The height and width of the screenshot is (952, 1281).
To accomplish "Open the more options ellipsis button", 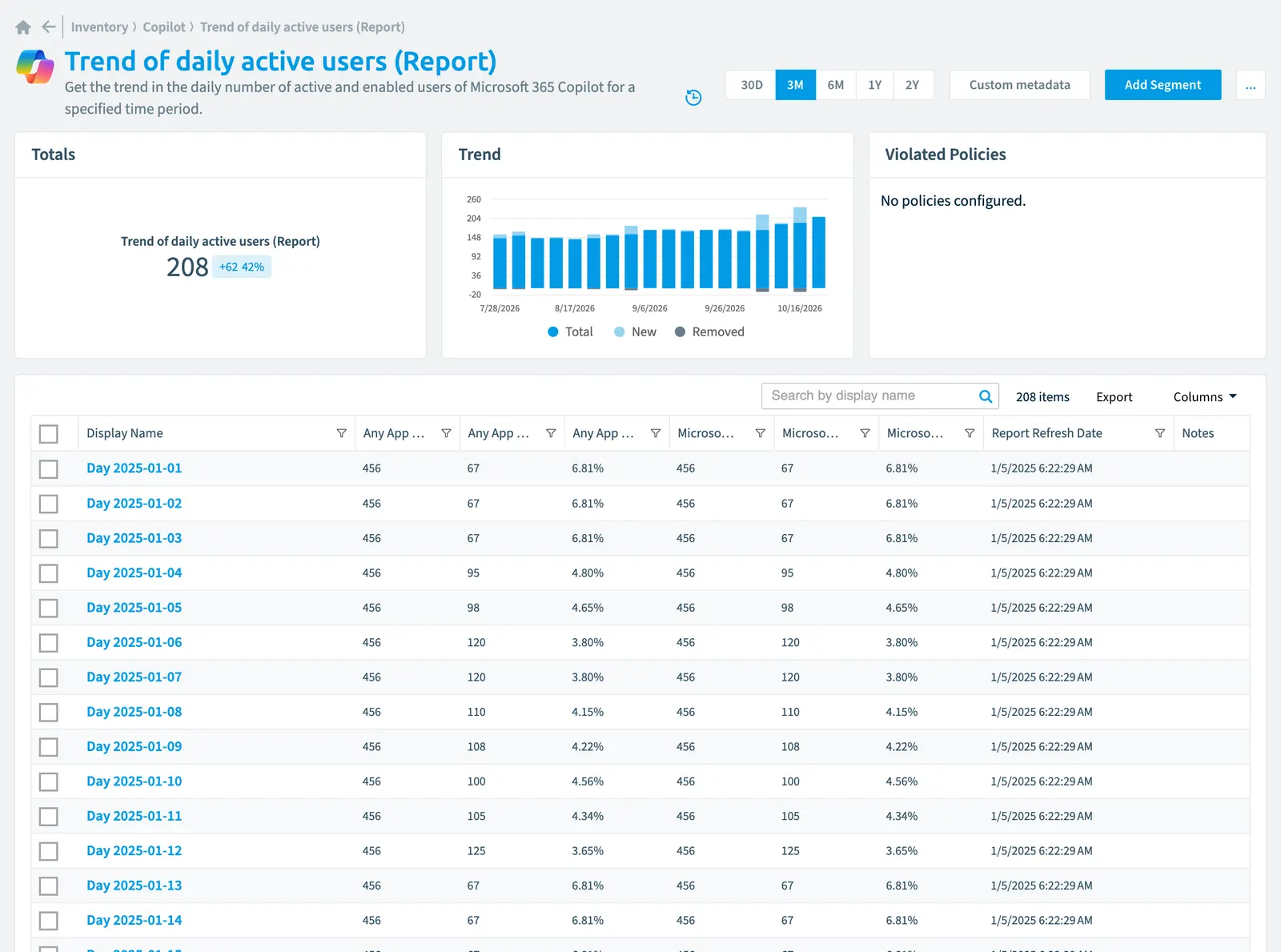I will click(1251, 85).
